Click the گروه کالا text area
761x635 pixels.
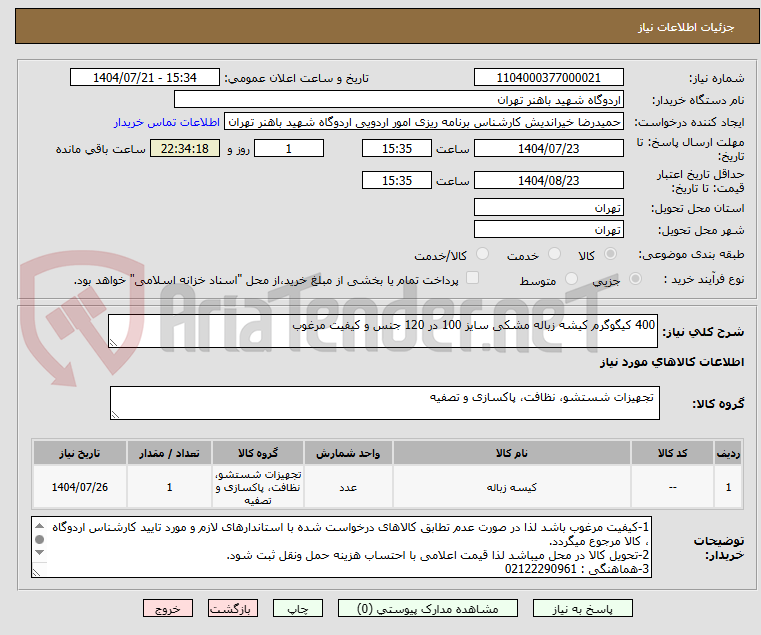click(385, 403)
